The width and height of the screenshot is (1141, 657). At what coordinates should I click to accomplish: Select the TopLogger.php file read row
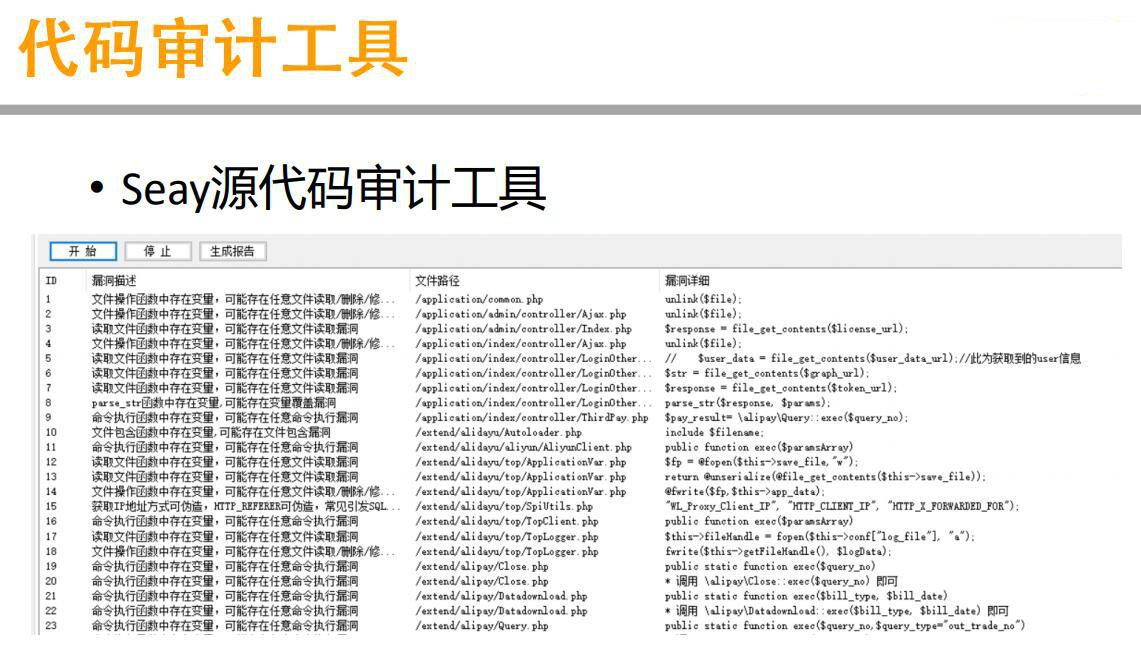tap(300, 534)
